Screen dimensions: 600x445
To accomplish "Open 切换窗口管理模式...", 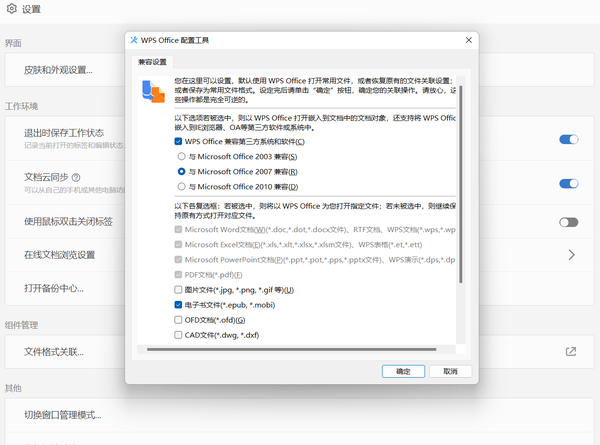I will tap(63, 415).
